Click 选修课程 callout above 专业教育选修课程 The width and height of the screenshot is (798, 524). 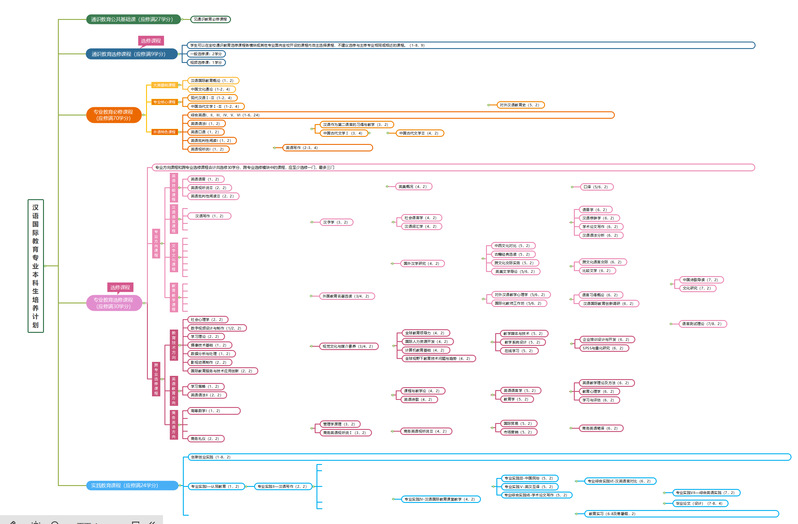click(121, 287)
